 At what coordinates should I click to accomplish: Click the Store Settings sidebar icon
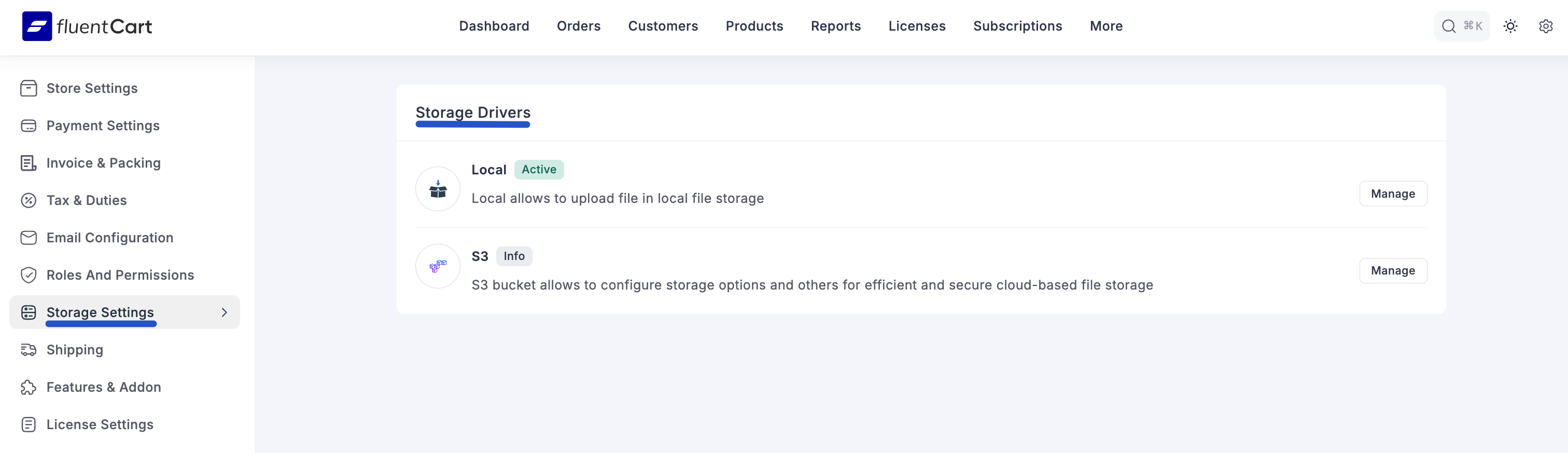[x=29, y=88]
